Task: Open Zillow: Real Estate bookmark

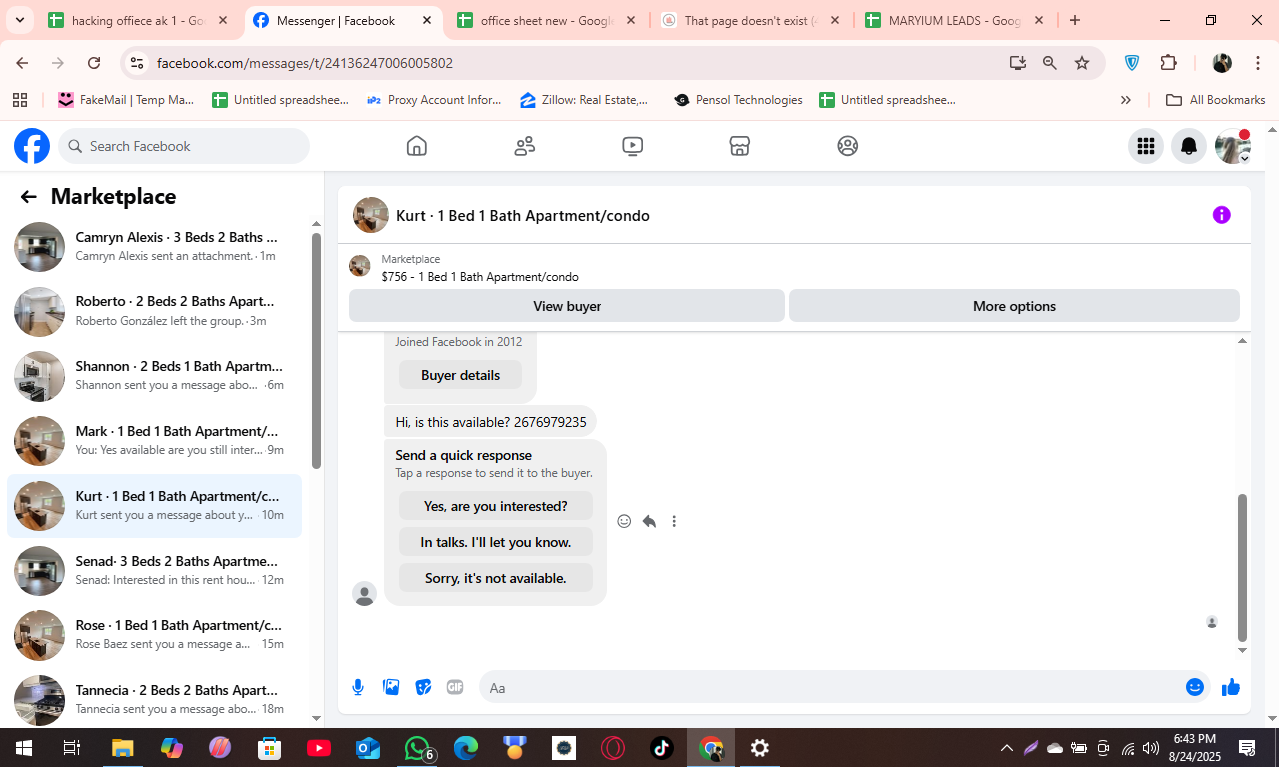Action: pyautogui.click(x=585, y=100)
